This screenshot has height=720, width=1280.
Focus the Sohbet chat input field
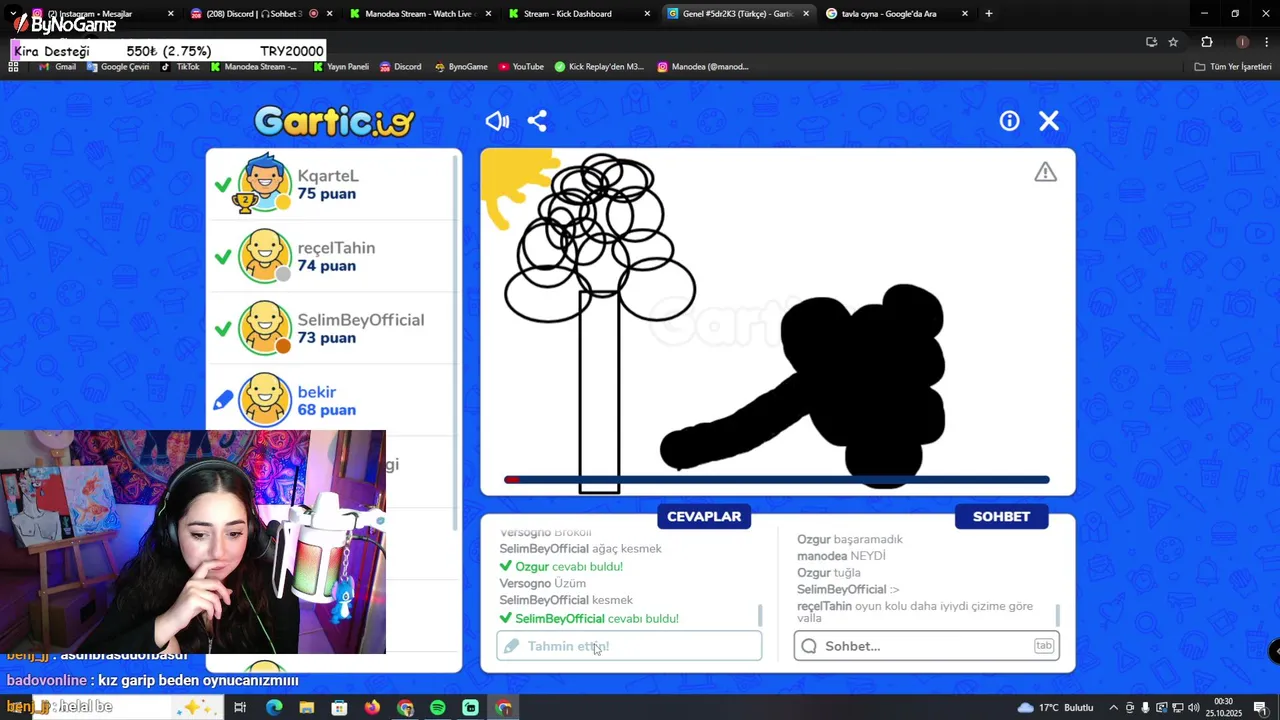(x=927, y=646)
